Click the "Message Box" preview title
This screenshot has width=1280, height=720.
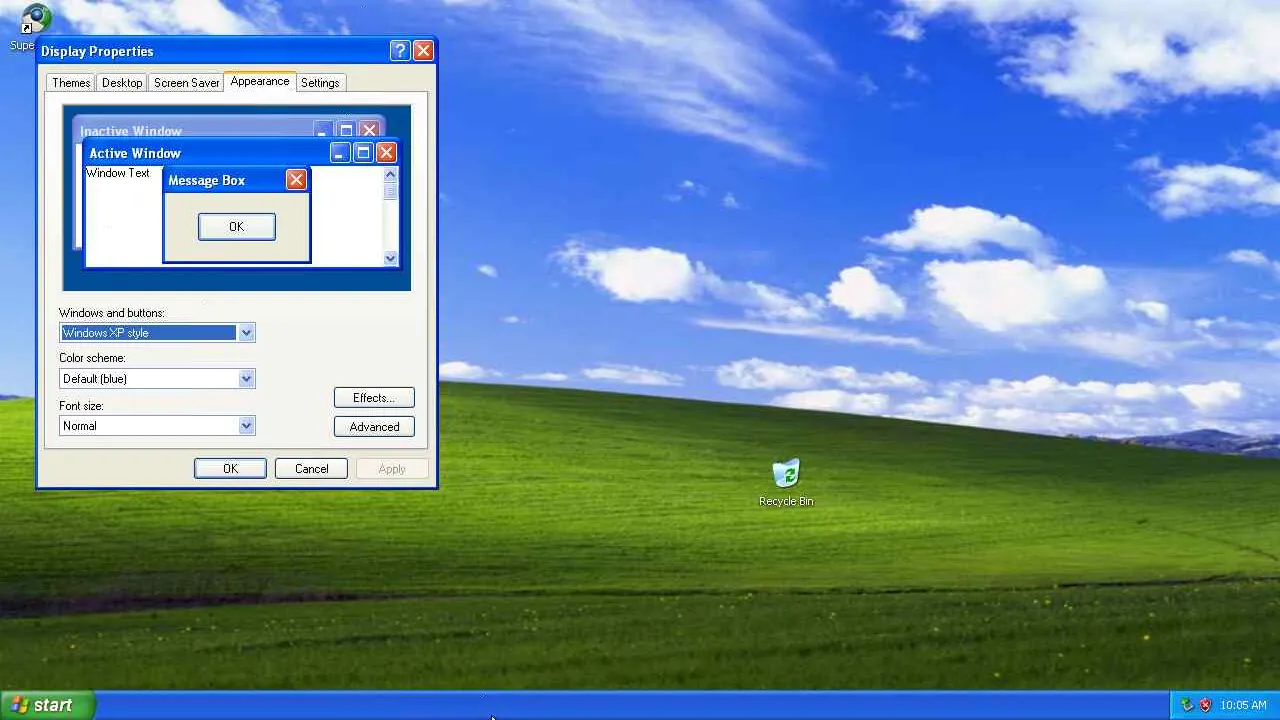(x=207, y=181)
